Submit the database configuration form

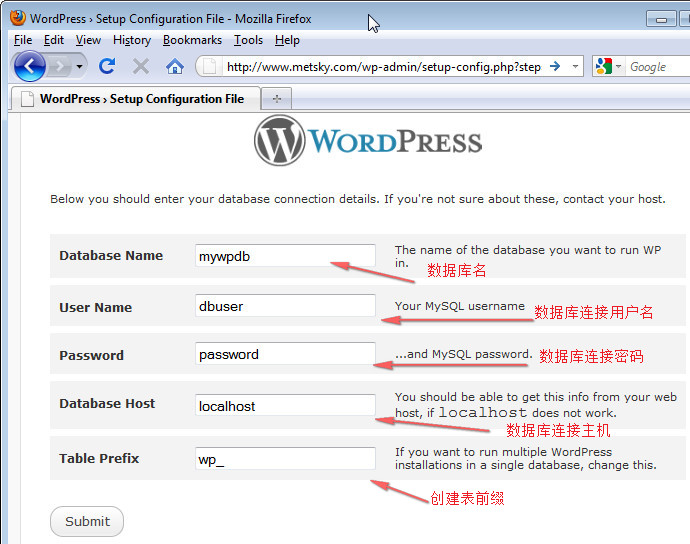tap(87, 521)
